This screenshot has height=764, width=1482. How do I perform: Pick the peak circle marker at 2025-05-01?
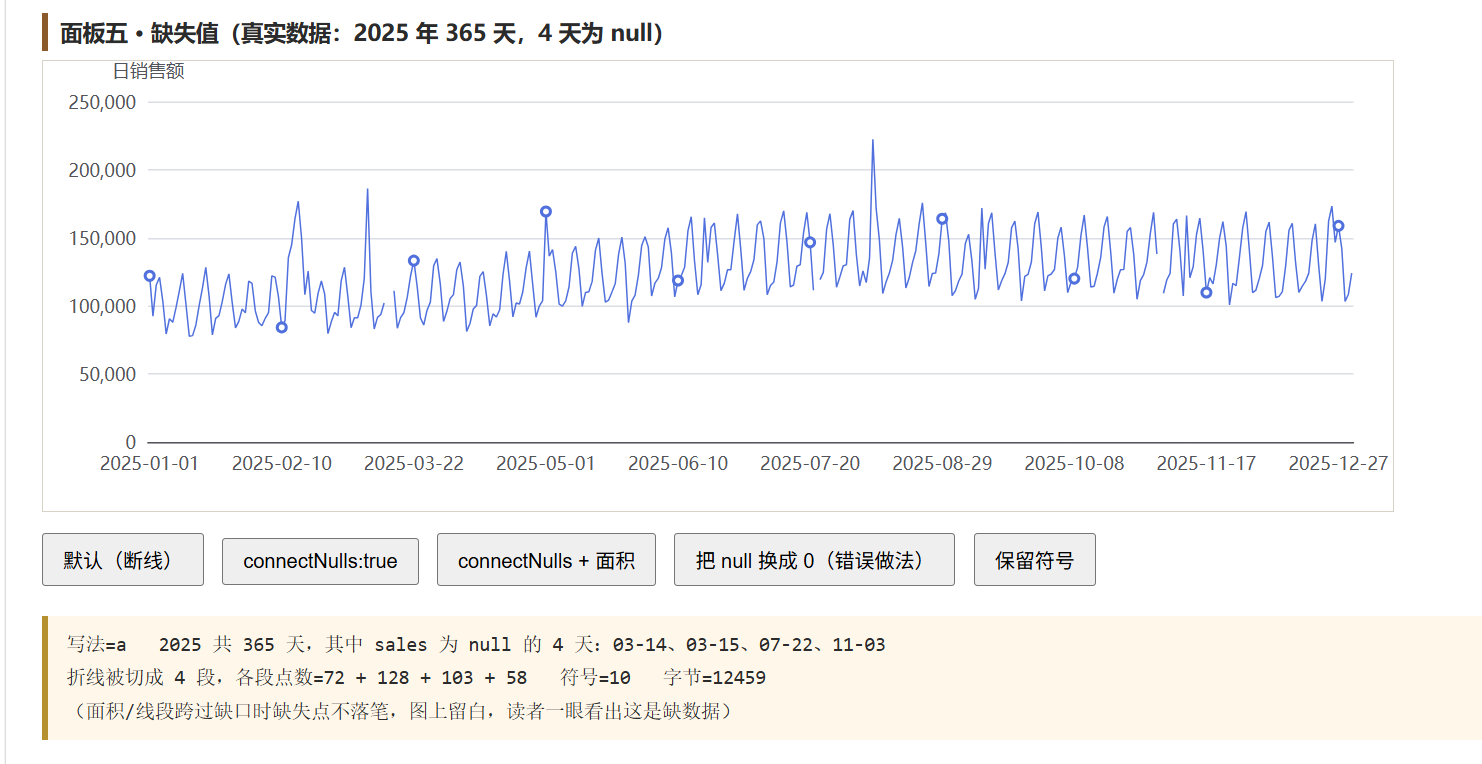546,212
